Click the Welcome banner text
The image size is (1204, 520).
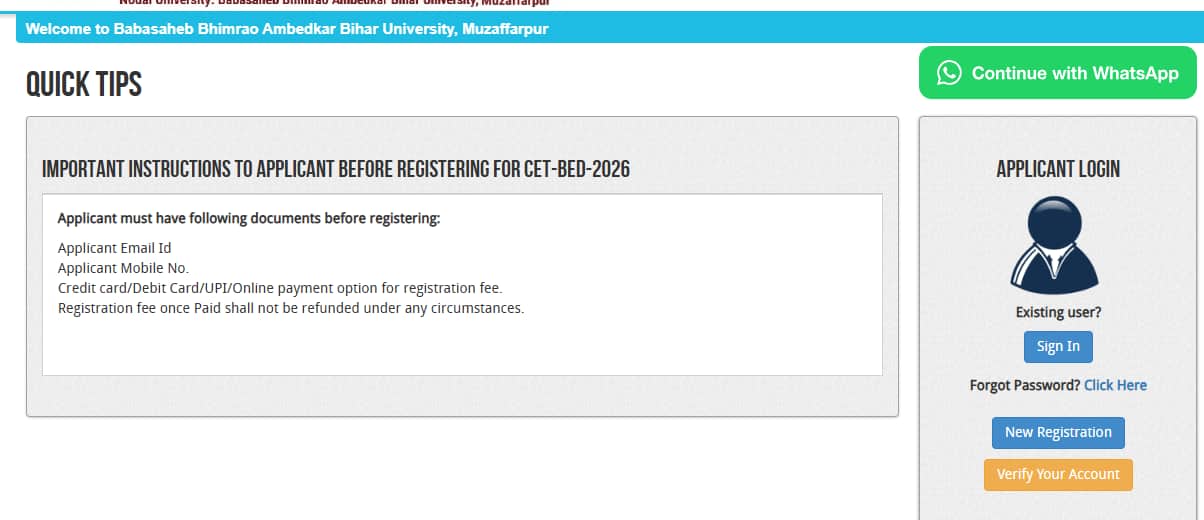287,29
